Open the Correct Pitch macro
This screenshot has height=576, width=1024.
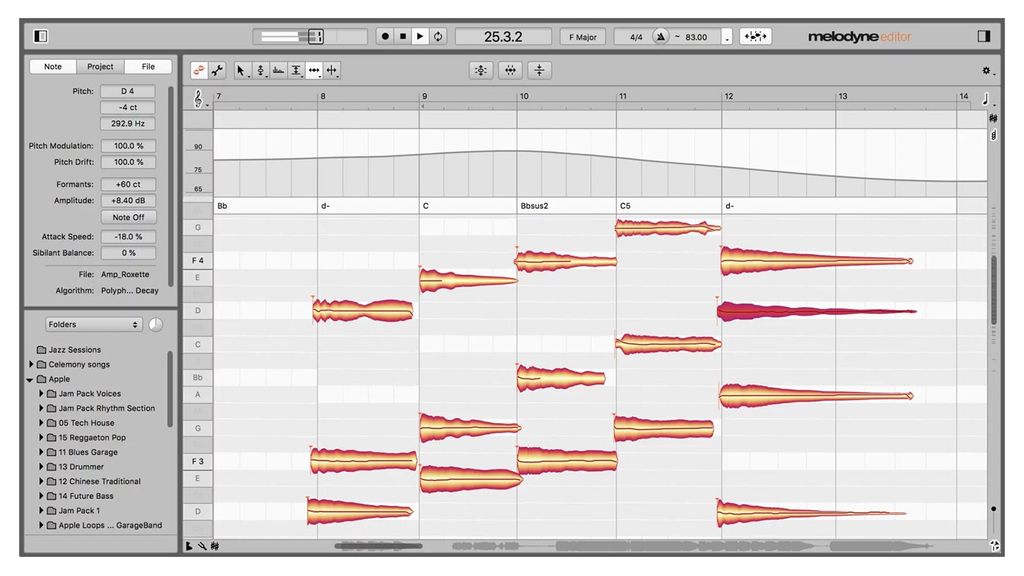481,70
